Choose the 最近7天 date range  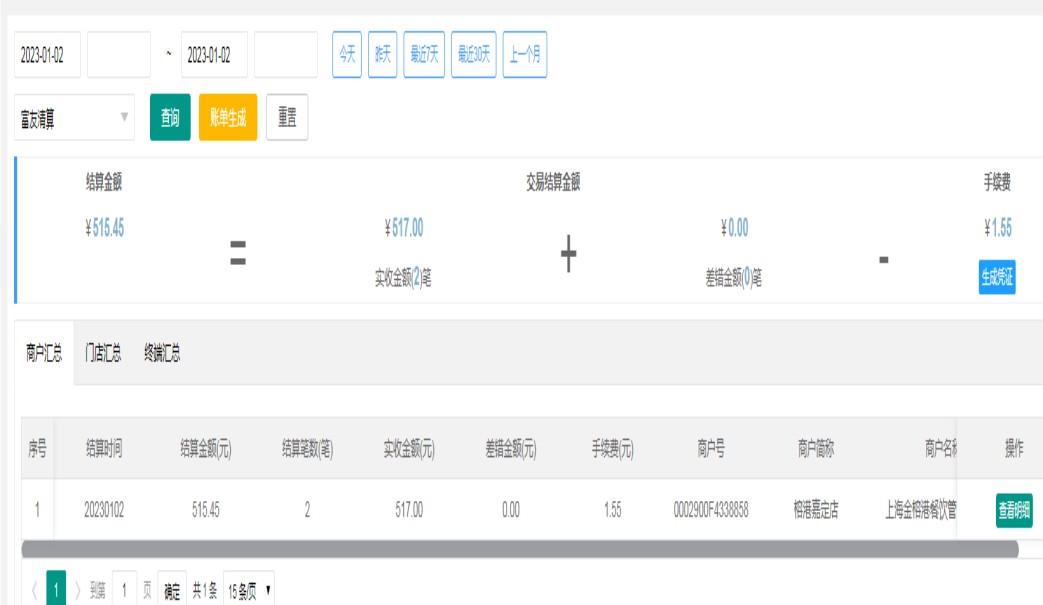424,55
